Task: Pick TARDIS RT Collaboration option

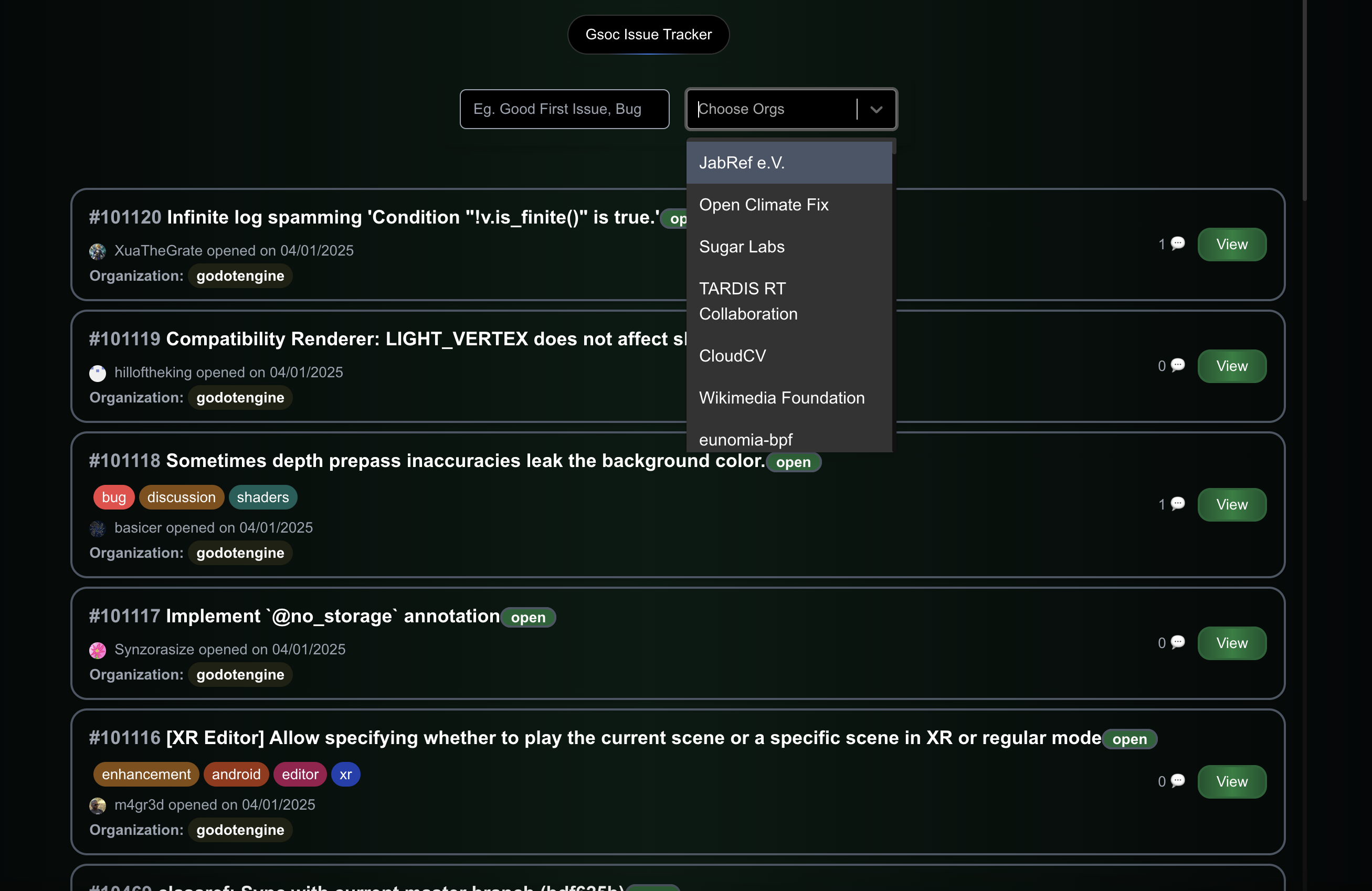Action: click(789, 301)
